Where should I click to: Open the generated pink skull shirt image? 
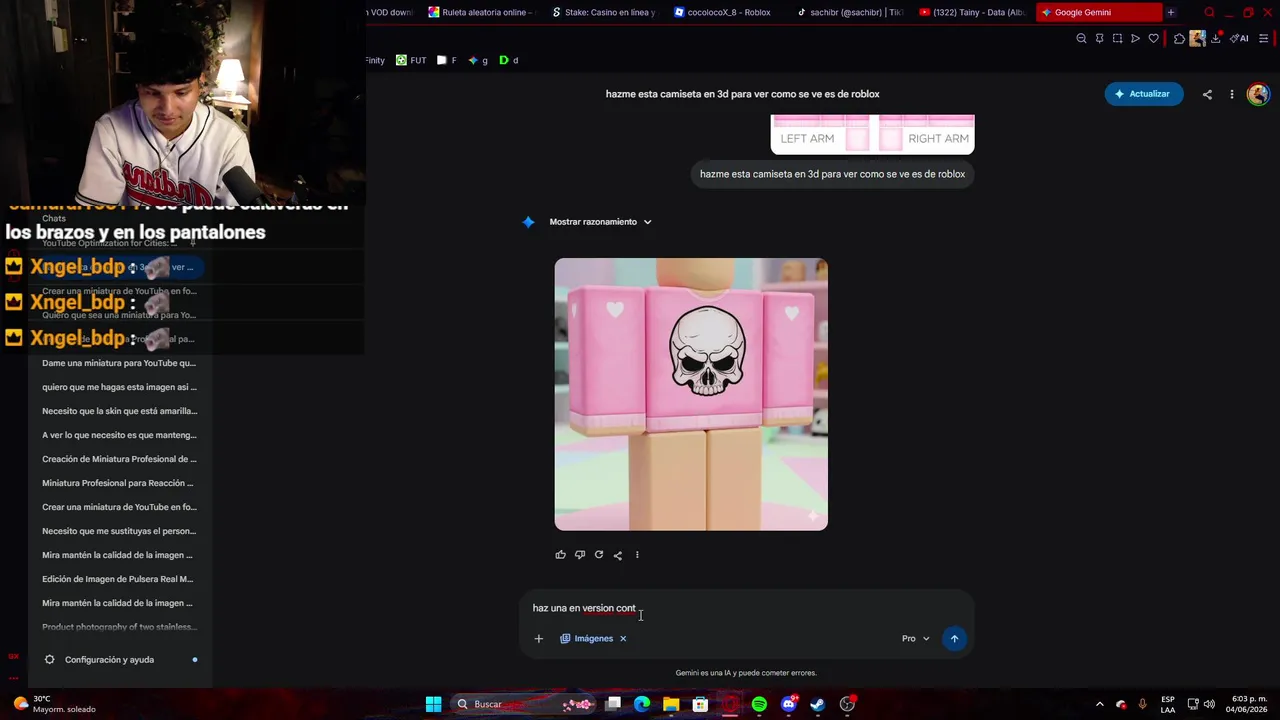pos(691,394)
